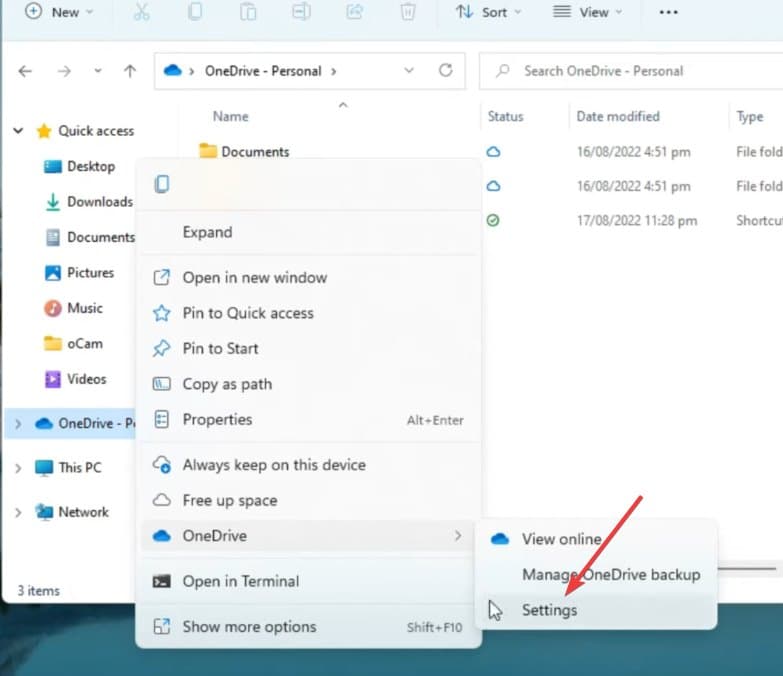This screenshot has height=676, width=783.
Task: Open Documents in the sidebar
Action: (x=90, y=237)
